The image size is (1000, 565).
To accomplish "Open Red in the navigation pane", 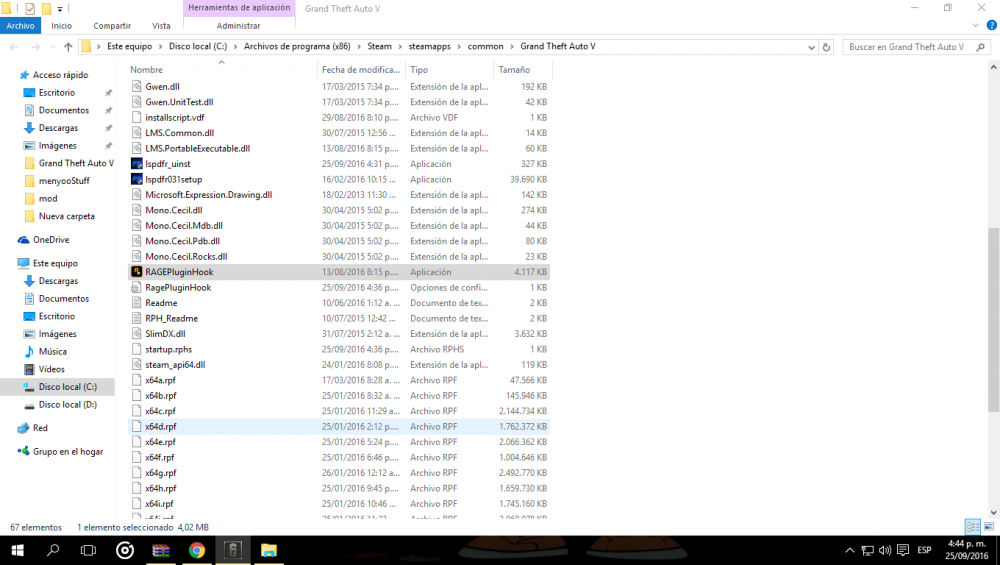I will 40,428.
